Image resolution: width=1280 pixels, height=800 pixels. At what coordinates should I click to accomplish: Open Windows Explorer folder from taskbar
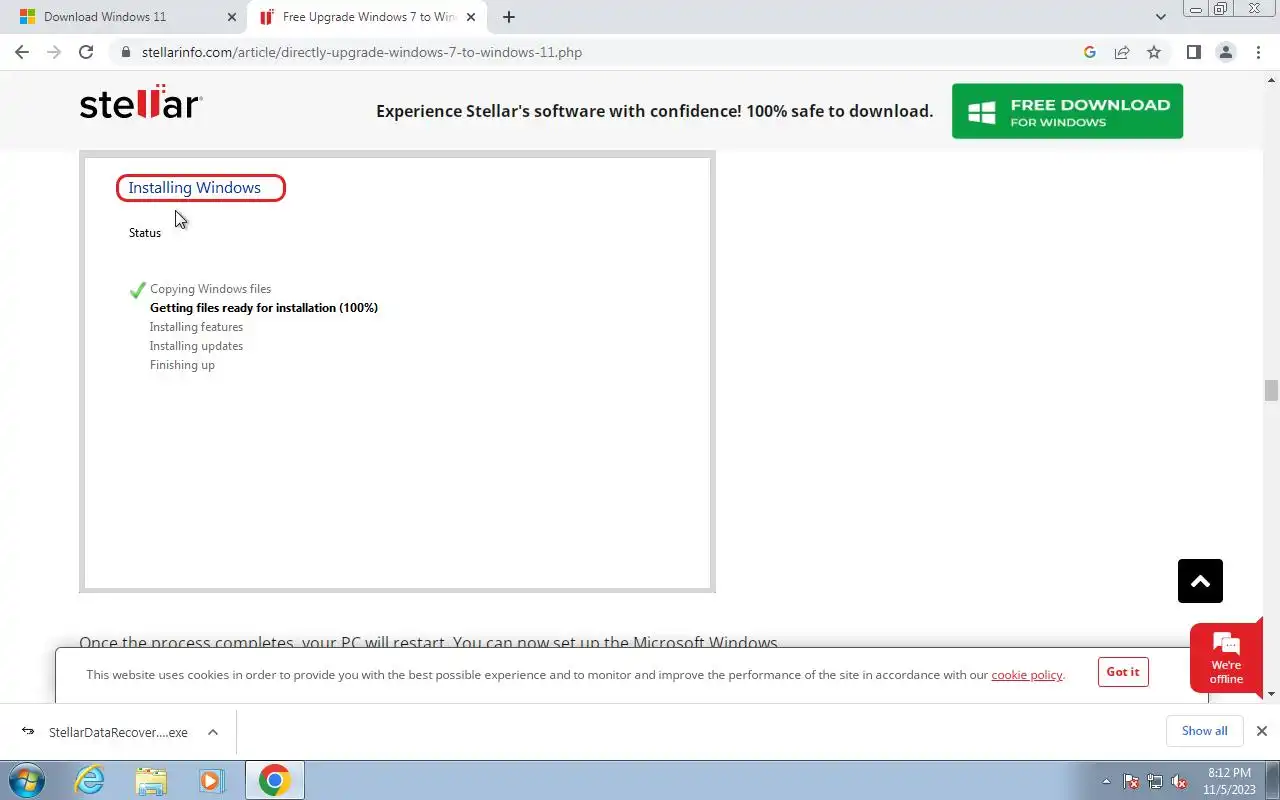[151, 780]
